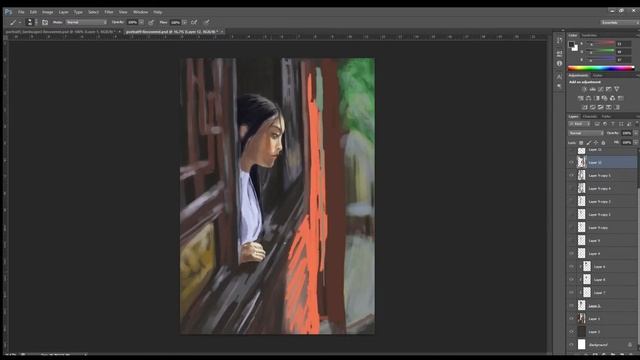Hide the Layer 9 copy 5 layer
The width and height of the screenshot is (640, 360).
coord(571,176)
